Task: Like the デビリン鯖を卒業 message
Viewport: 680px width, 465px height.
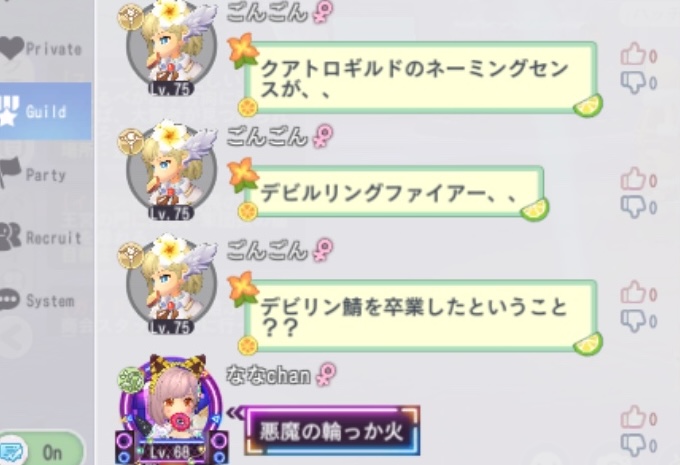Action: click(633, 292)
